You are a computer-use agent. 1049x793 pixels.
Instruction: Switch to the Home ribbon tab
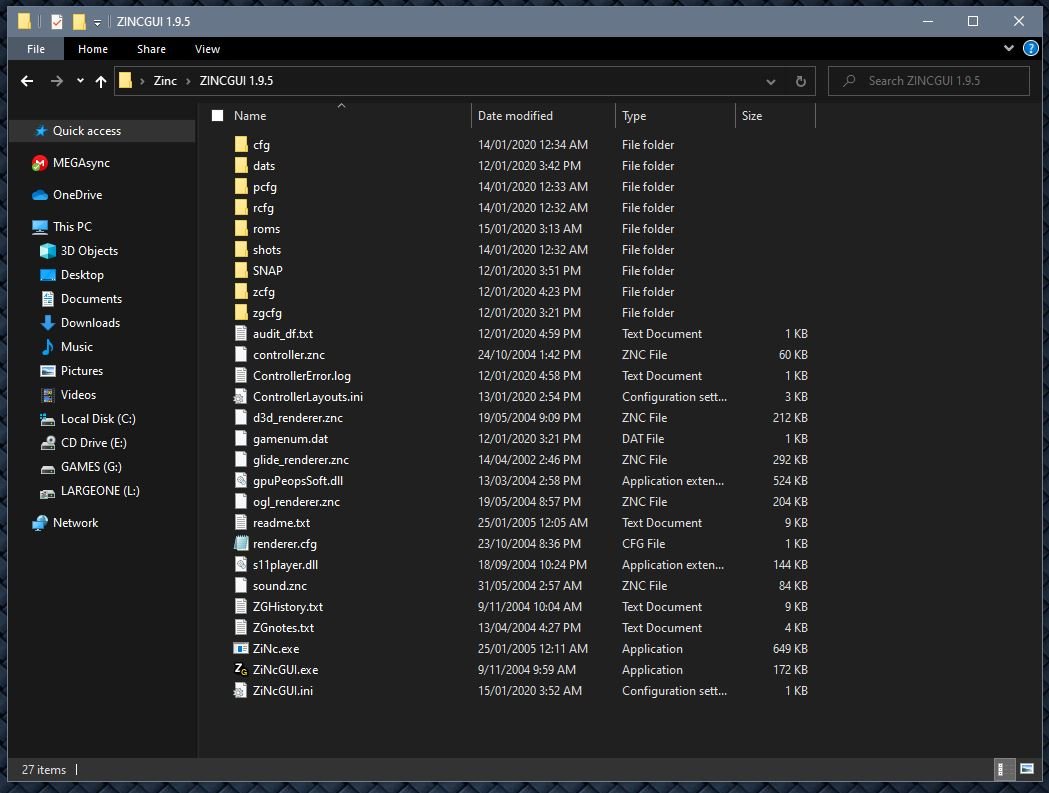pos(93,49)
